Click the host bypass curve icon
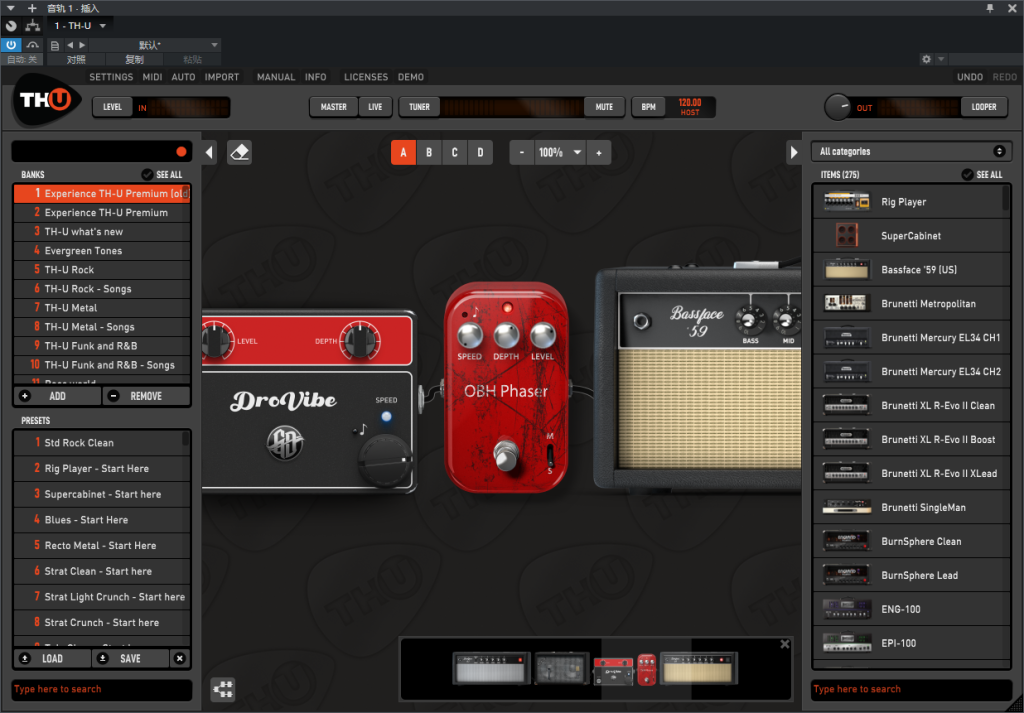 click(x=32, y=45)
